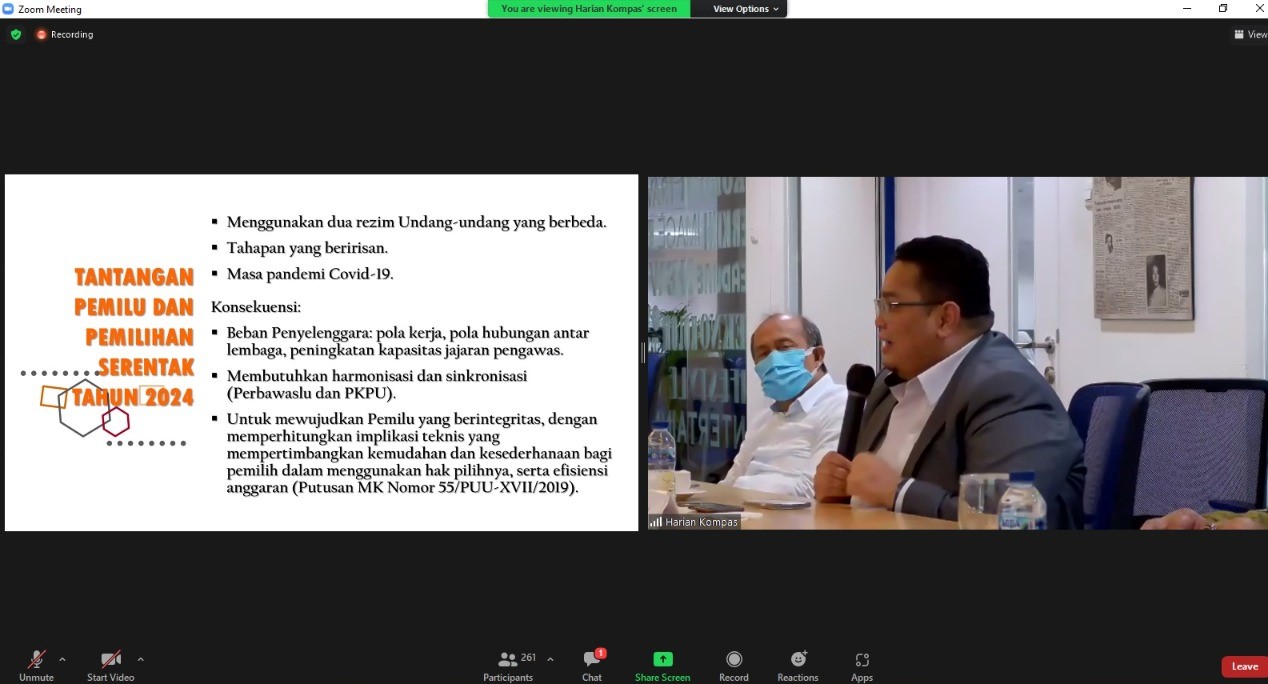
Task: Select the Harian Kompas speaker video
Action: click(957, 352)
